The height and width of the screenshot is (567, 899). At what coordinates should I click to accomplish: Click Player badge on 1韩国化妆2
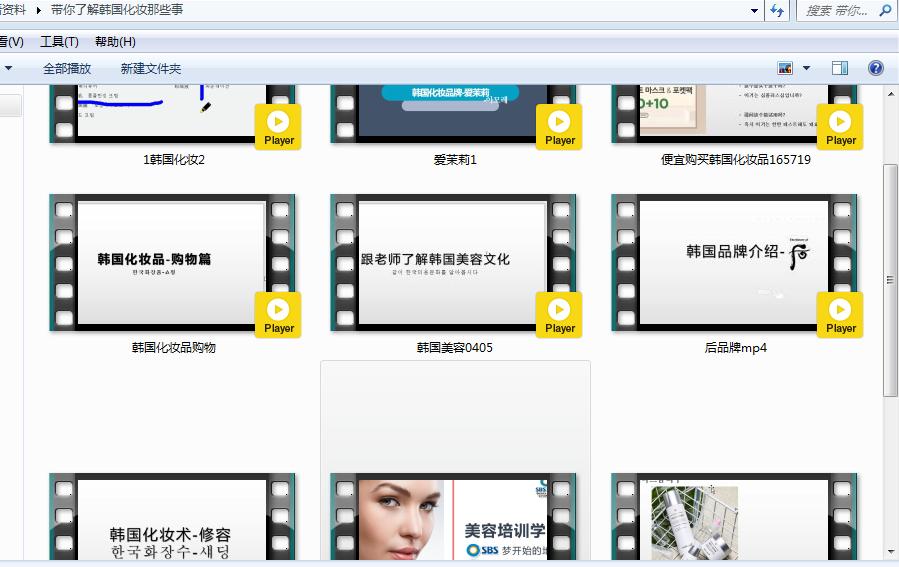point(278,127)
